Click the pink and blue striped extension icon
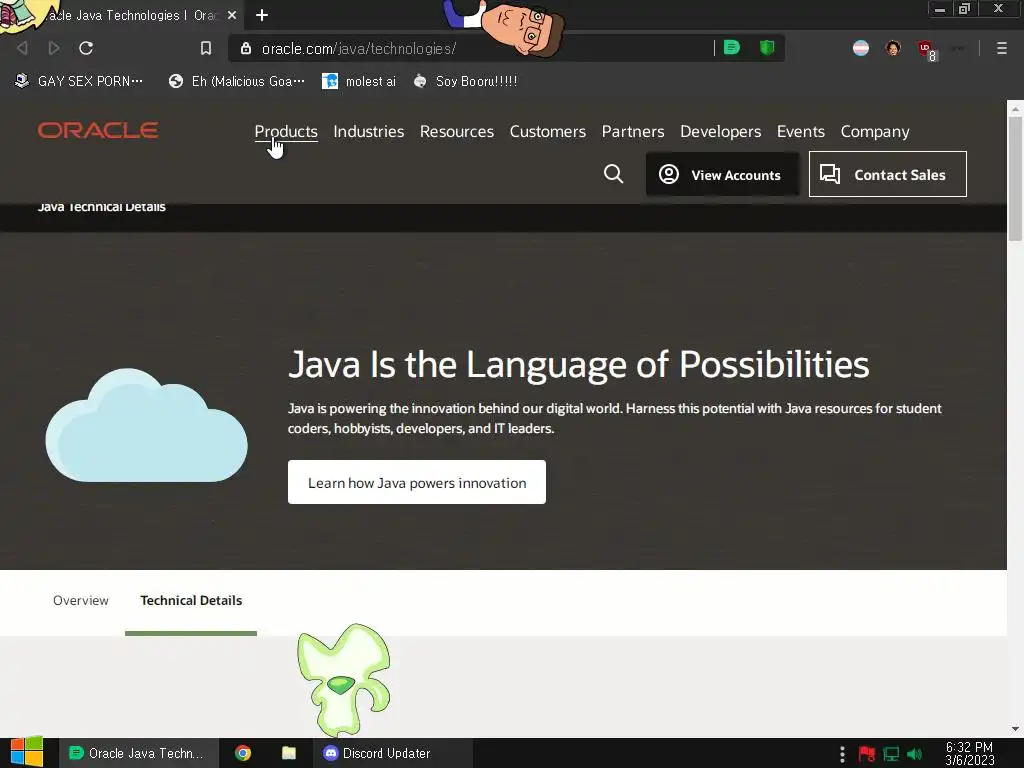The height and width of the screenshot is (768, 1024). [x=861, y=48]
